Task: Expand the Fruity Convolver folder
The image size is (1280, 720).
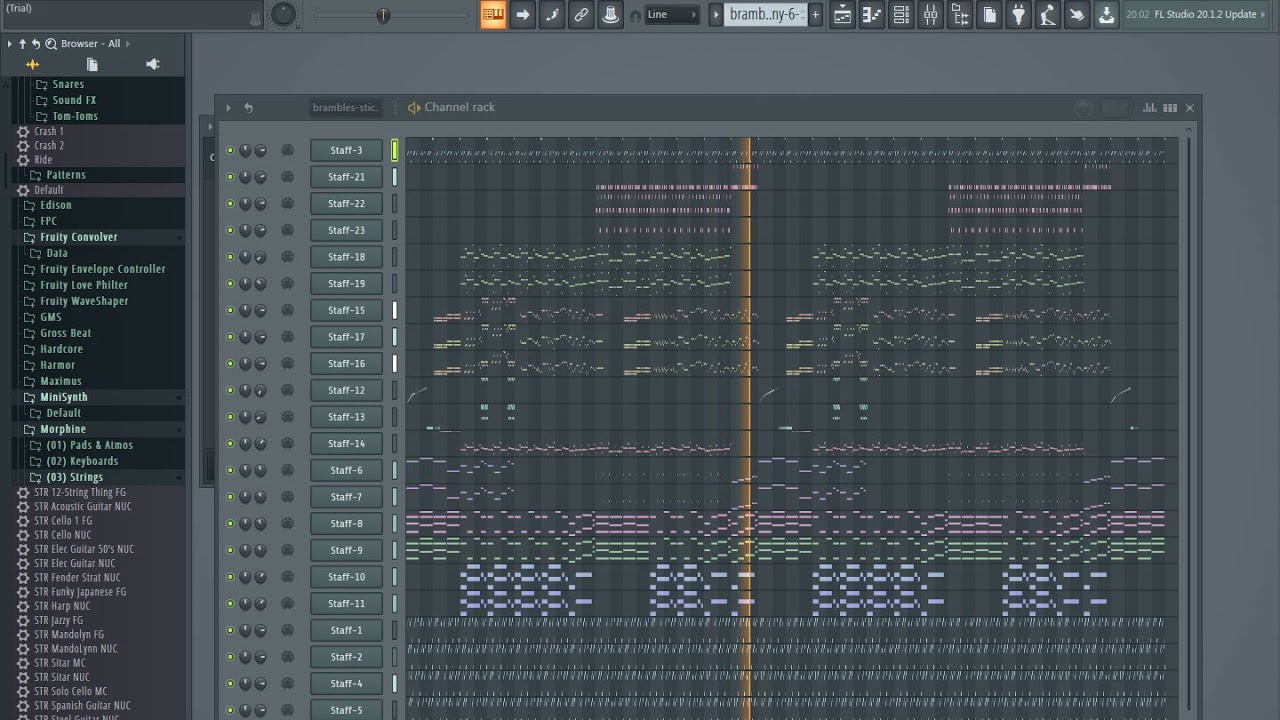Action: 78,237
